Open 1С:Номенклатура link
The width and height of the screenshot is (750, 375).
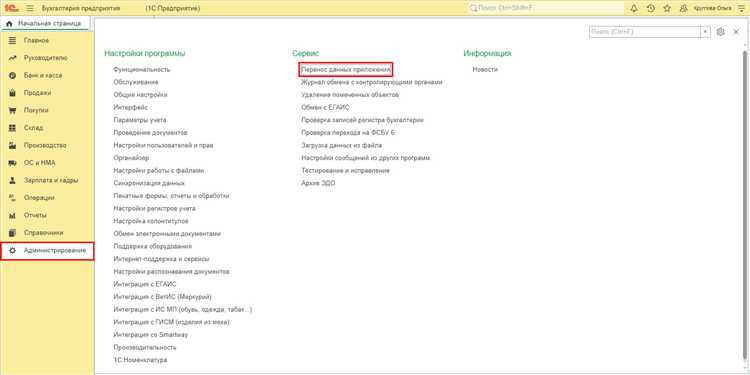pyautogui.click(x=140, y=360)
